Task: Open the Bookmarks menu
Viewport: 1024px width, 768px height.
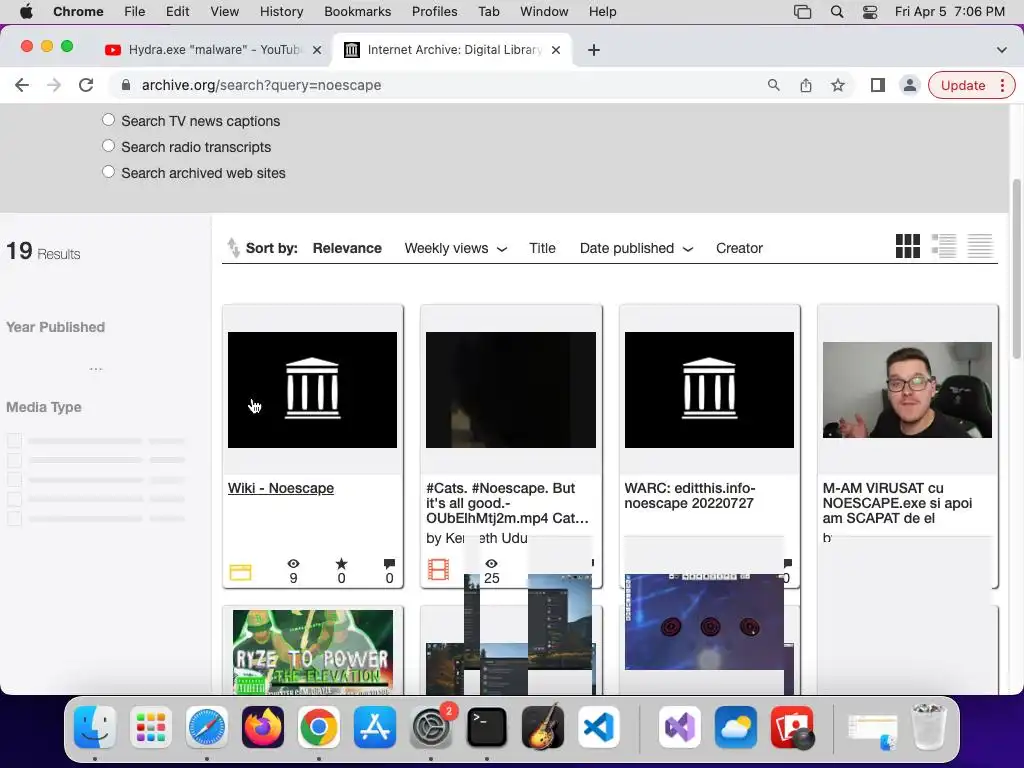Action: click(358, 12)
